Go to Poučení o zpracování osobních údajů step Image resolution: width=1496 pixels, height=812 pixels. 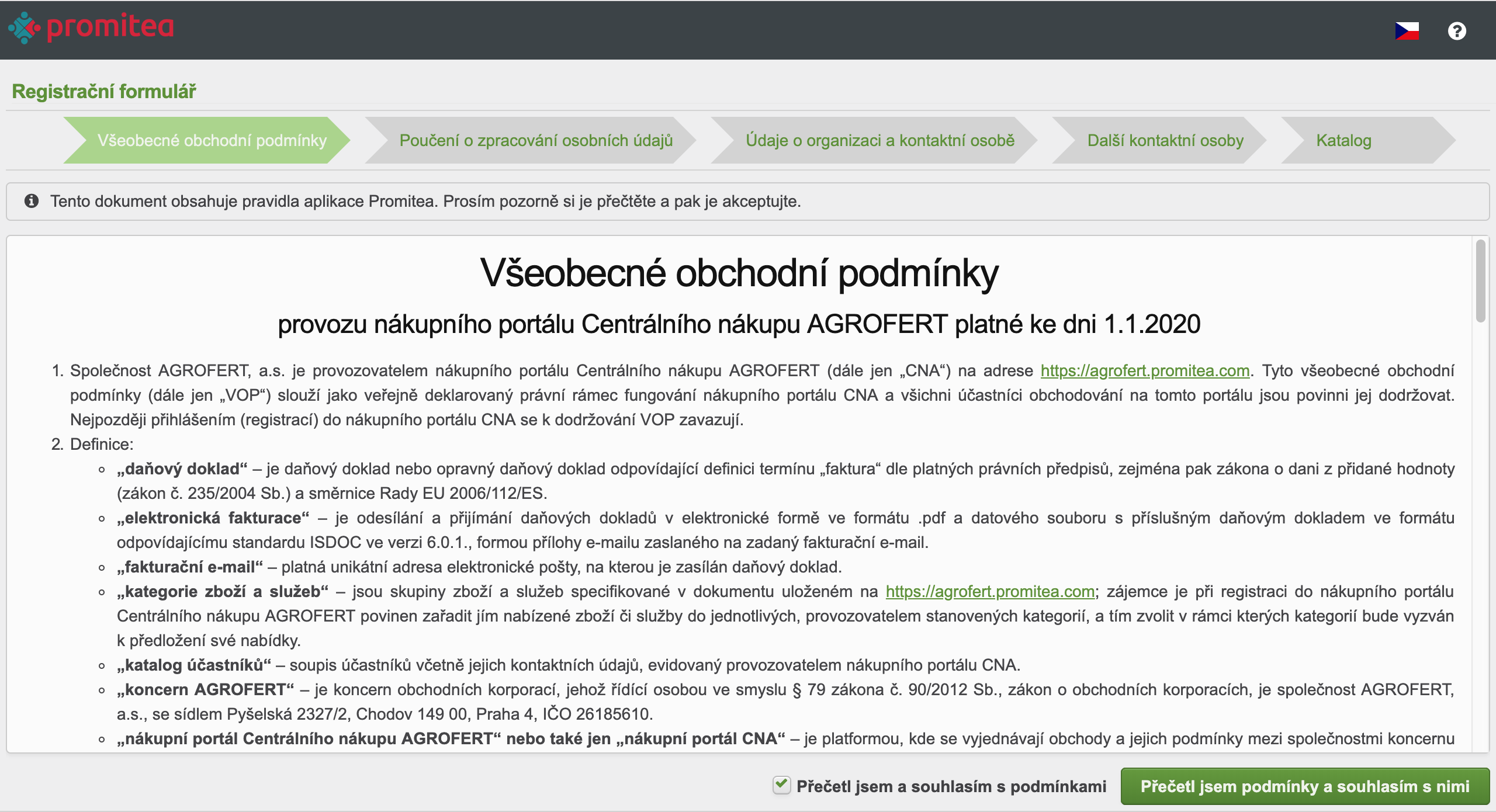coord(531,140)
